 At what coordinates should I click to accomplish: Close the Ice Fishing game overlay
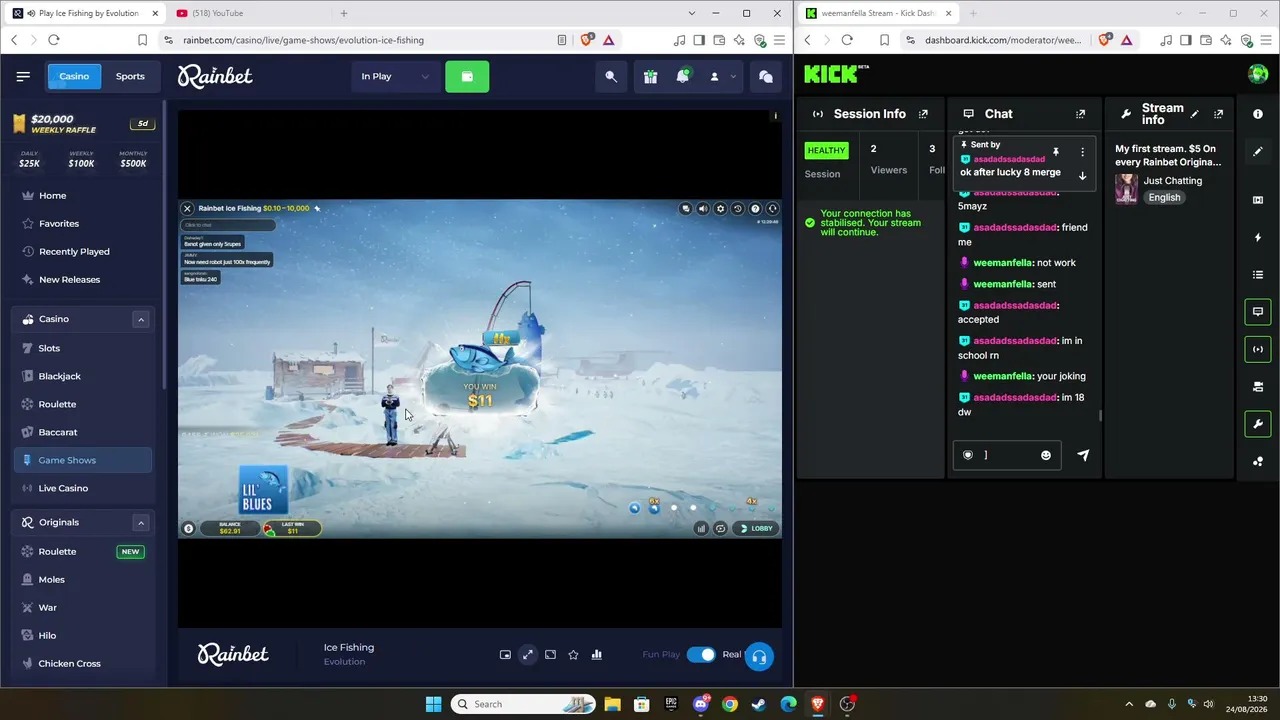187,208
